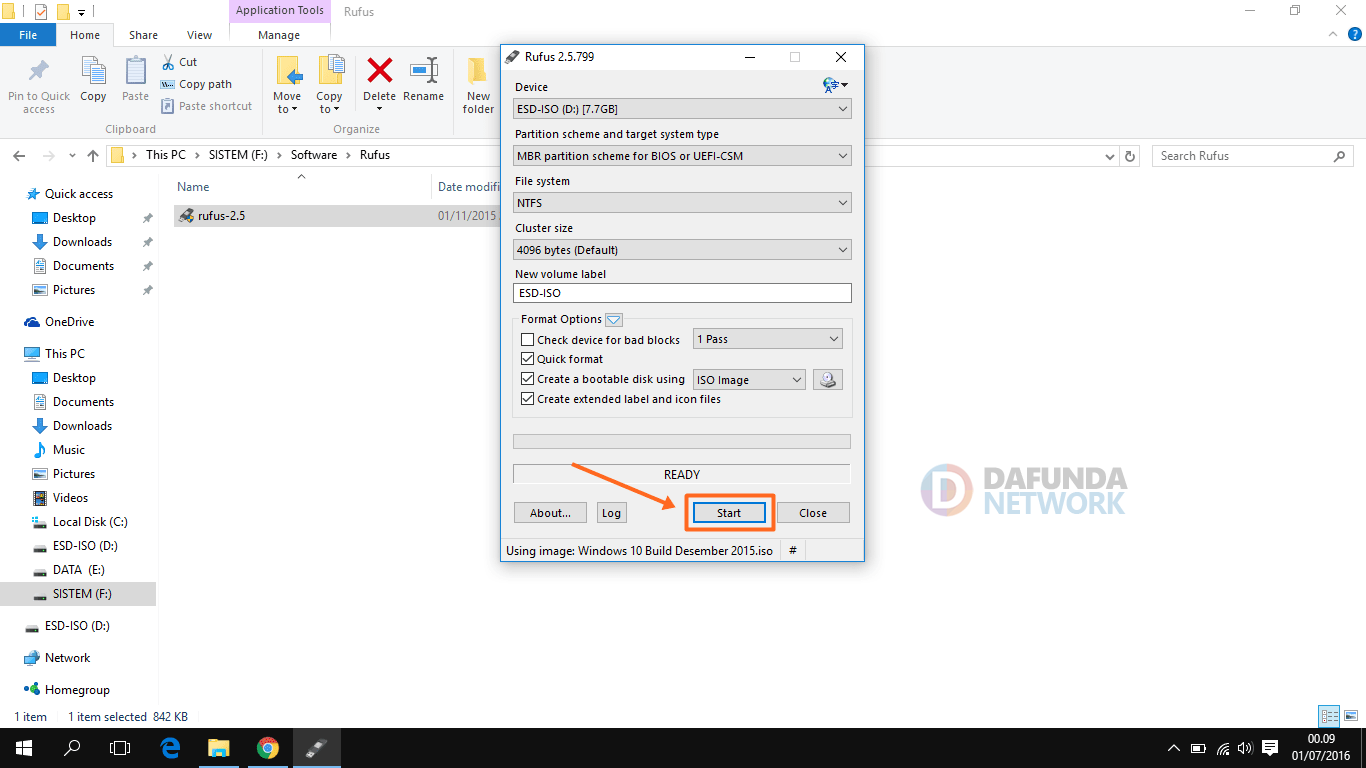Open Microsoft Edge from the taskbar
1366x768 pixels.
click(x=170, y=748)
